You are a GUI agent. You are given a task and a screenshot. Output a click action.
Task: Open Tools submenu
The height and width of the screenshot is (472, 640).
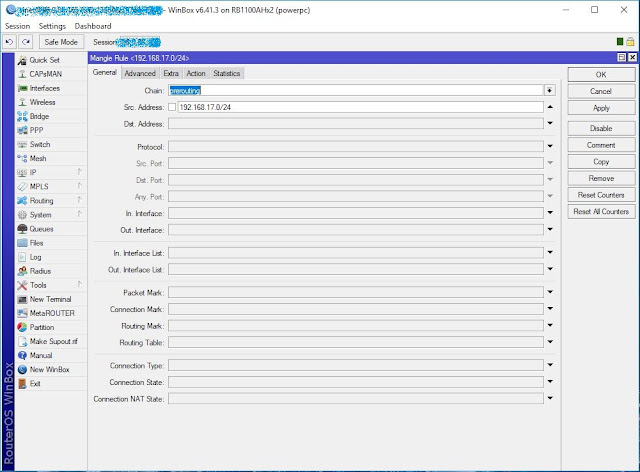point(51,285)
